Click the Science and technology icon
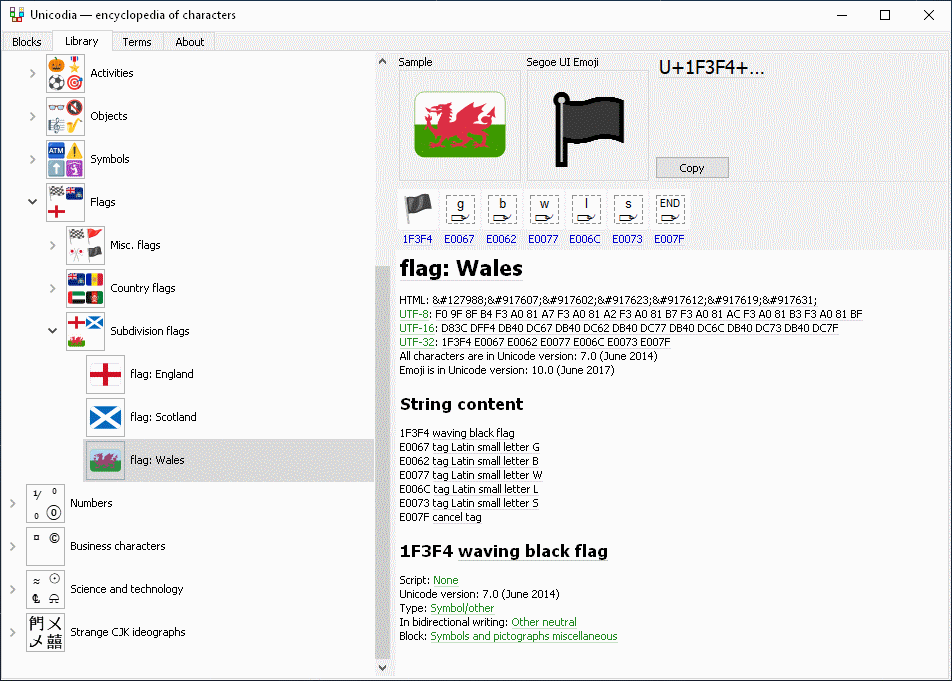952x681 pixels. coord(46,590)
